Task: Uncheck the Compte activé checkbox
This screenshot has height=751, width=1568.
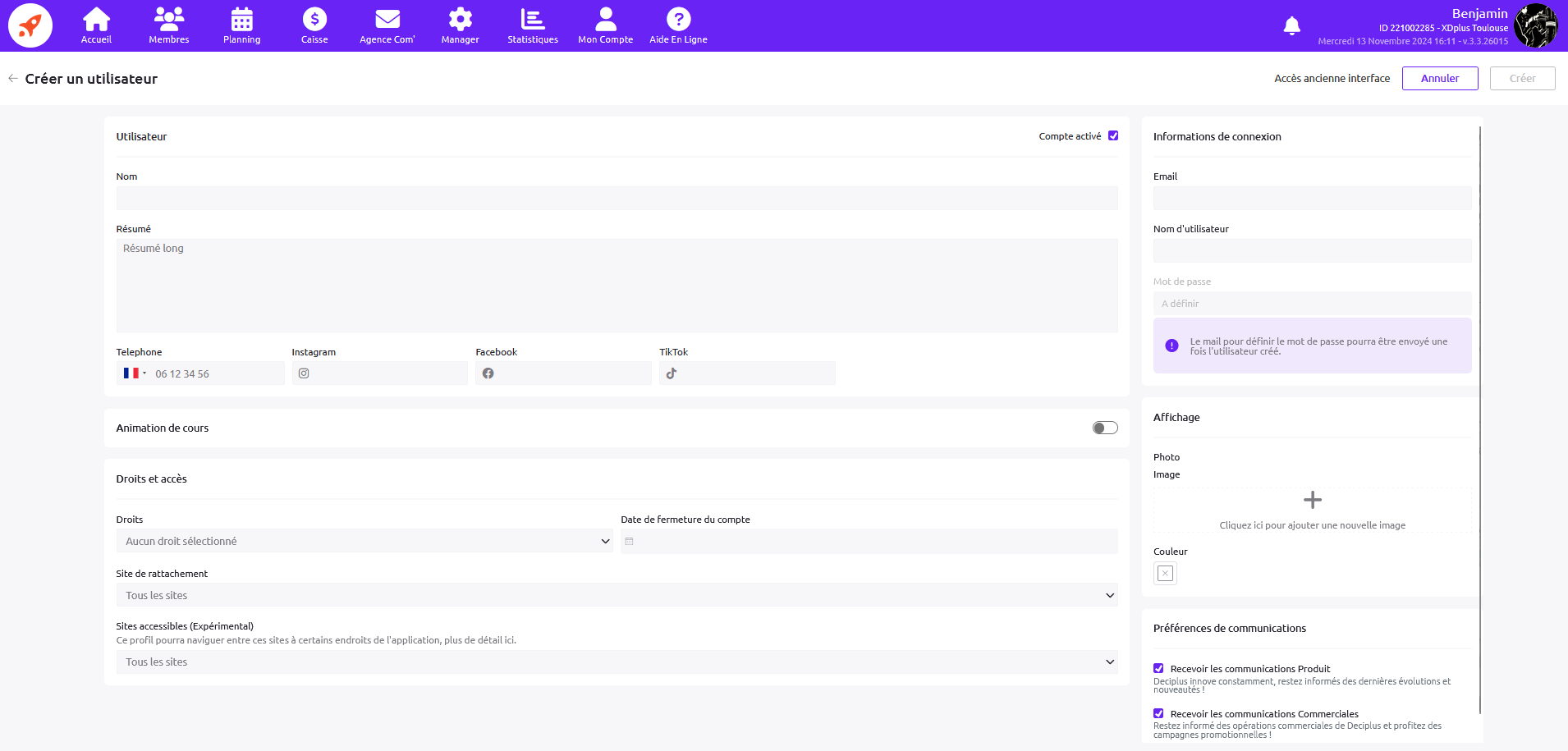Action: (x=1113, y=136)
